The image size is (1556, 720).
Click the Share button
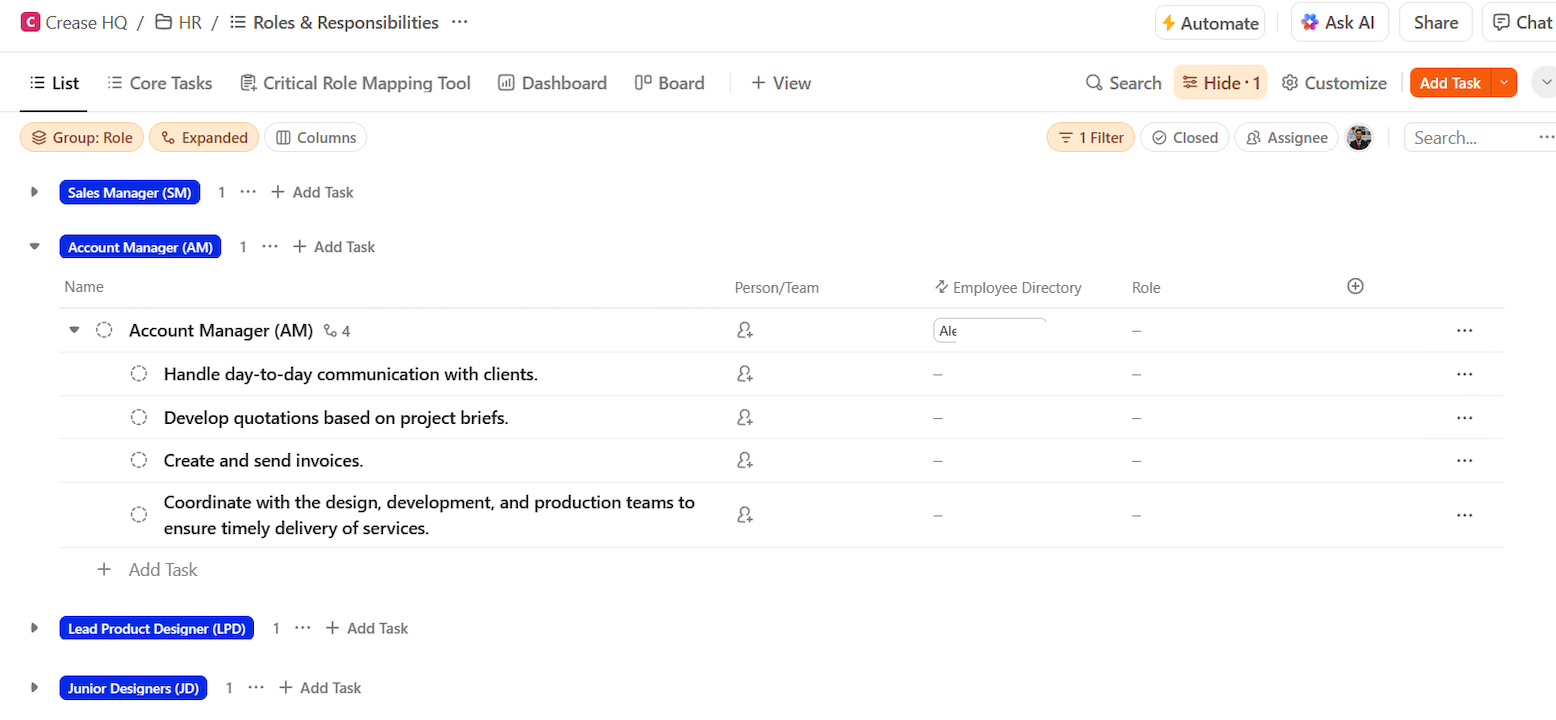pos(1436,23)
